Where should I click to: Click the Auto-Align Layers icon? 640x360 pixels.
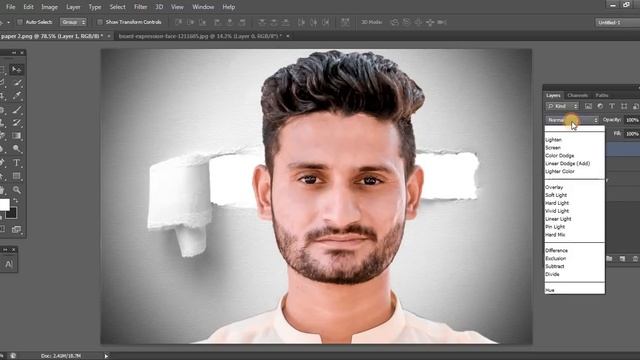tap(345, 22)
